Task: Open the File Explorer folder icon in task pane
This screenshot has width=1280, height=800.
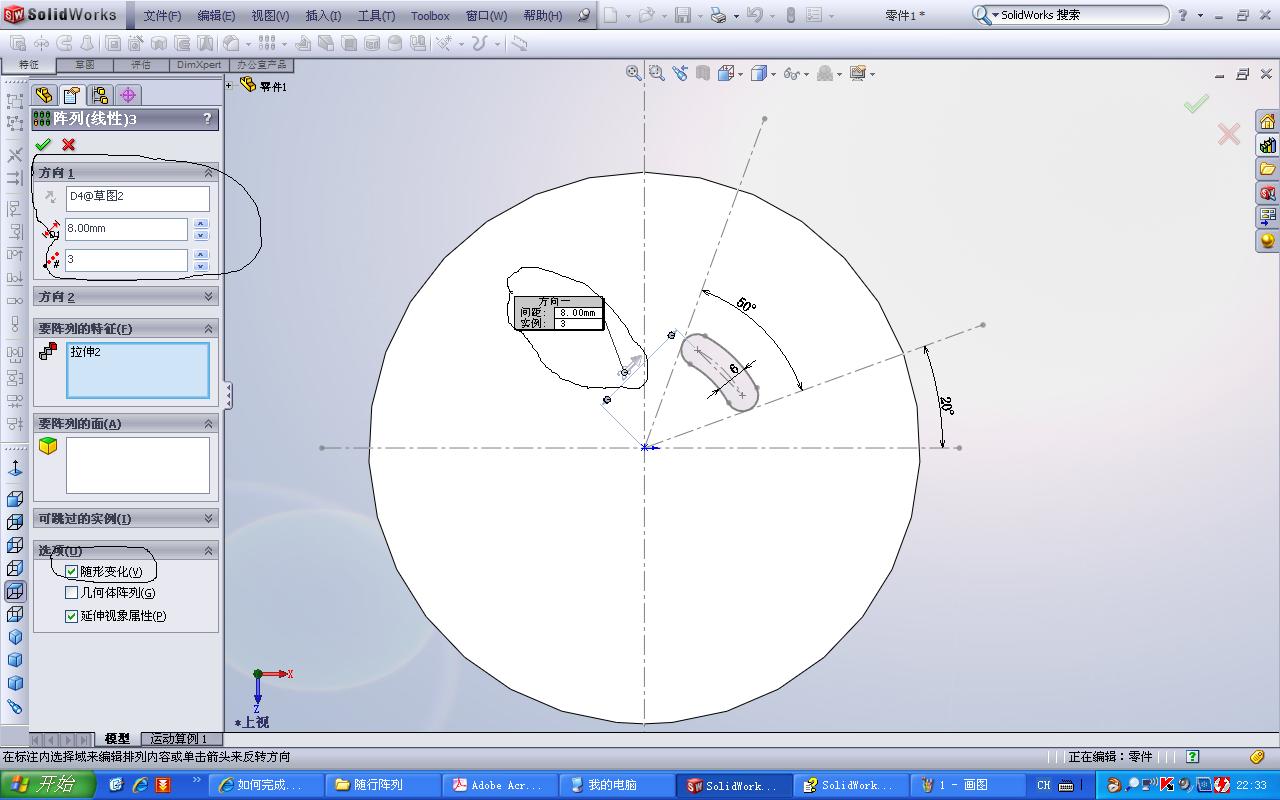Action: coord(1267,169)
